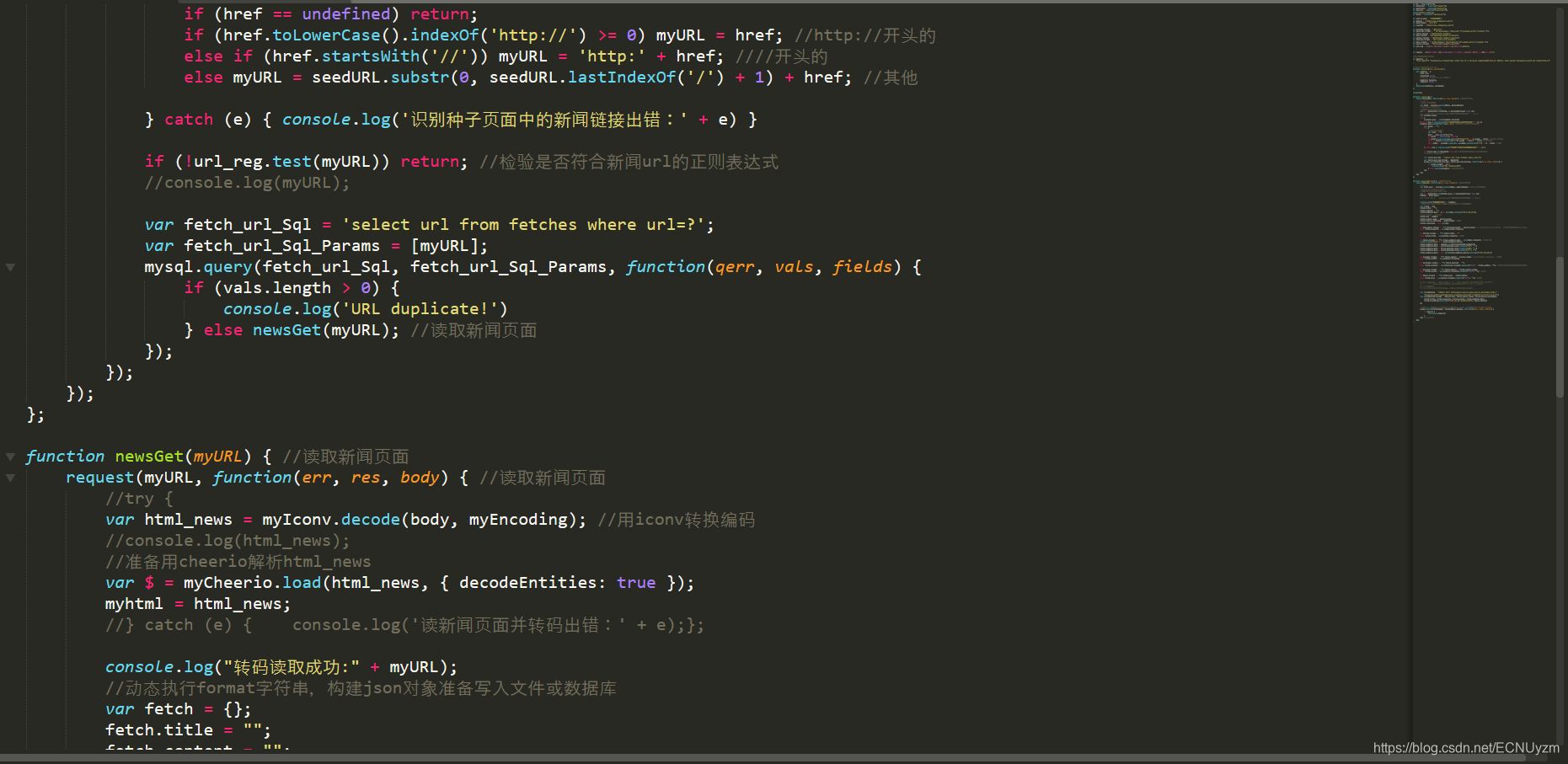1568x764 pixels.
Task: Click the commented '//try {' line
Action: coord(139,499)
